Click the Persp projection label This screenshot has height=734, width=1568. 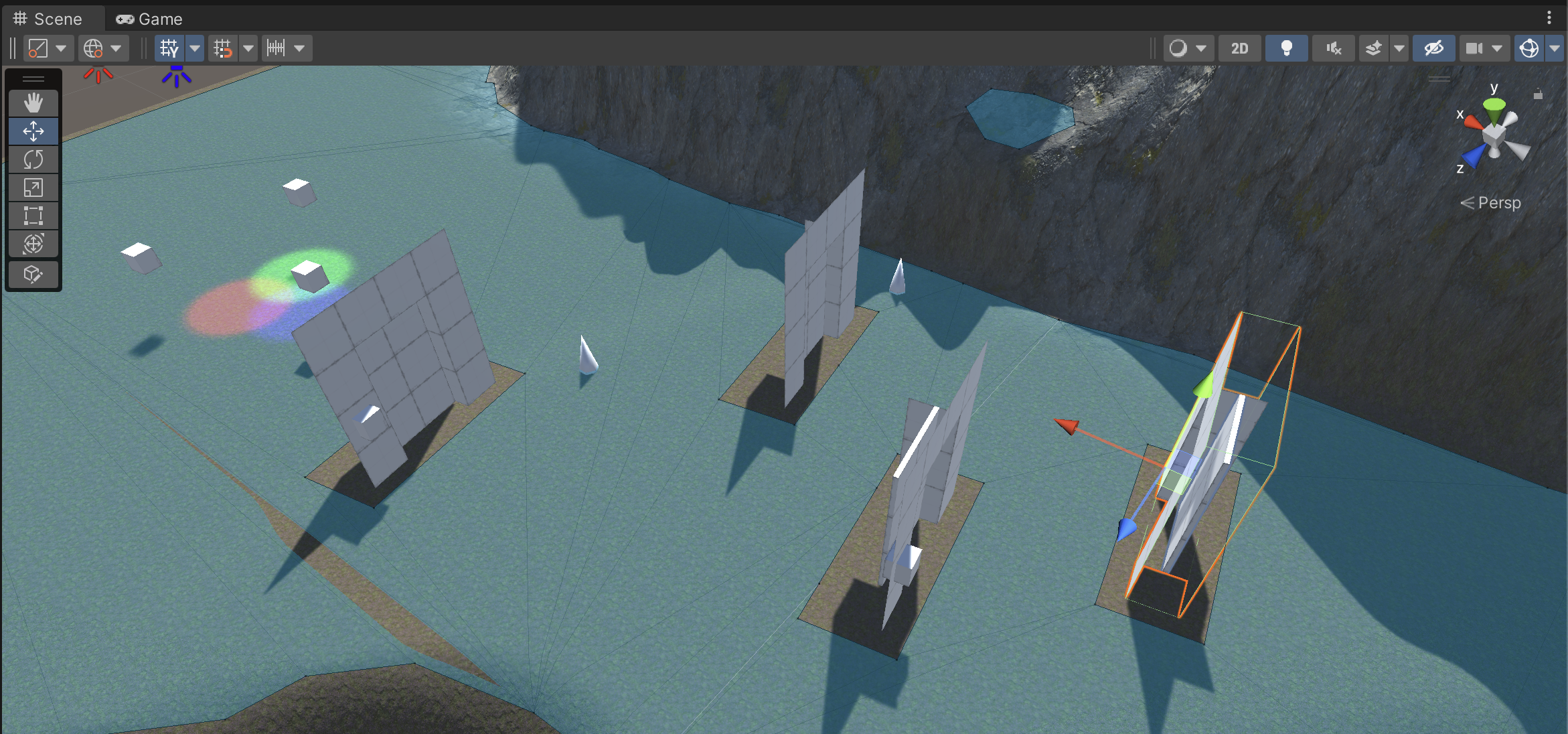pos(1498,202)
